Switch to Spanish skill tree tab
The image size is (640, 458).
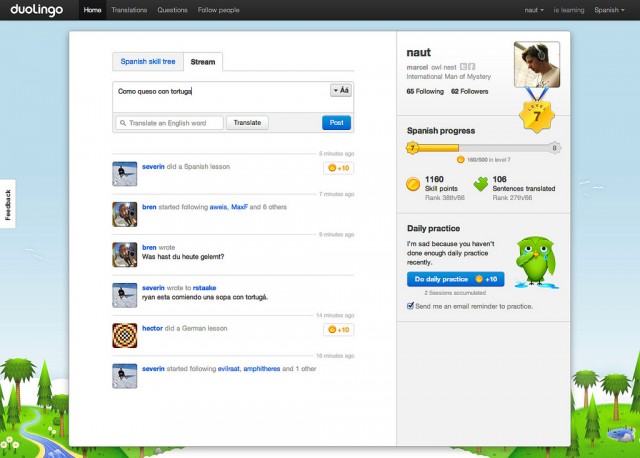click(x=148, y=62)
